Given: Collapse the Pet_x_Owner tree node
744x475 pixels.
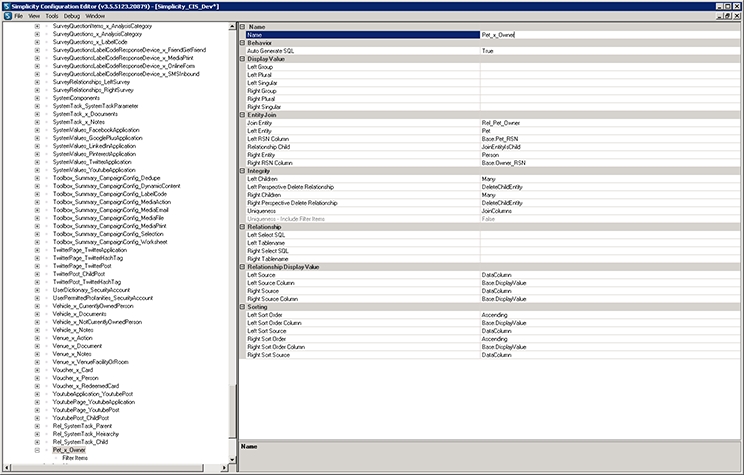Looking at the screenshot, I should tap(37, 450).
